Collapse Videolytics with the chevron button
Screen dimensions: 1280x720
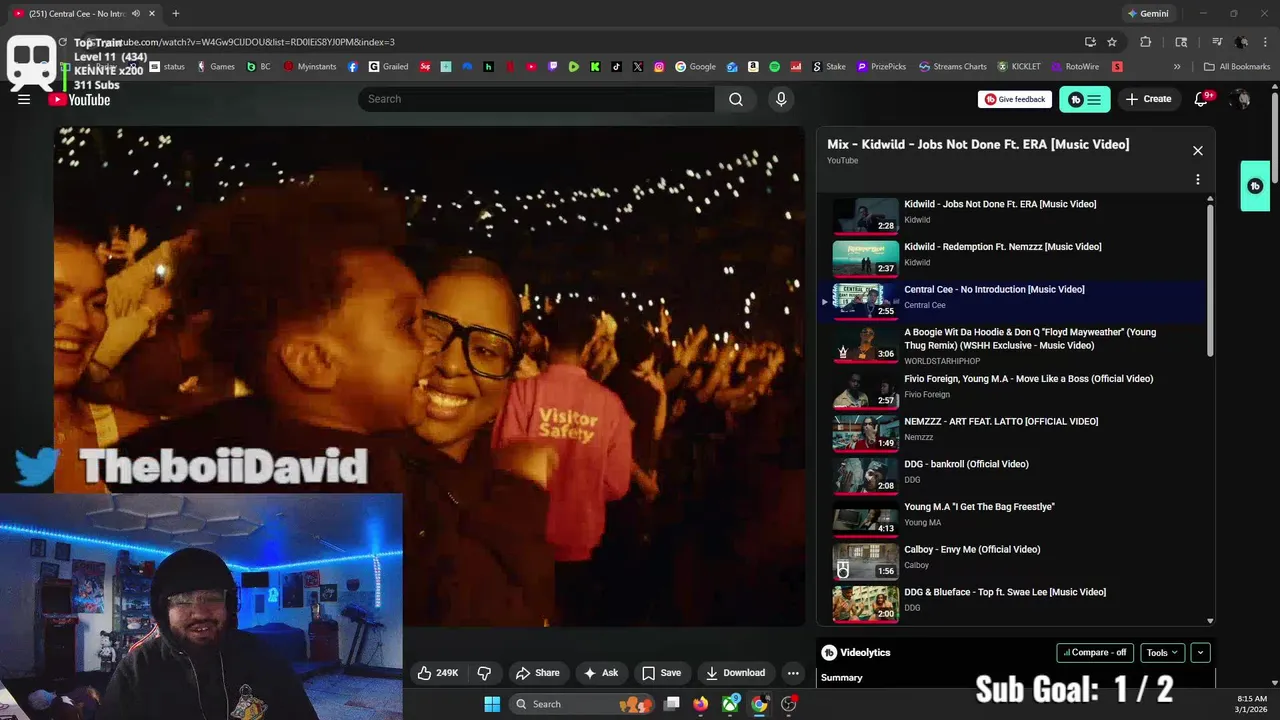pyautogui.click(x=1200, y=653)
